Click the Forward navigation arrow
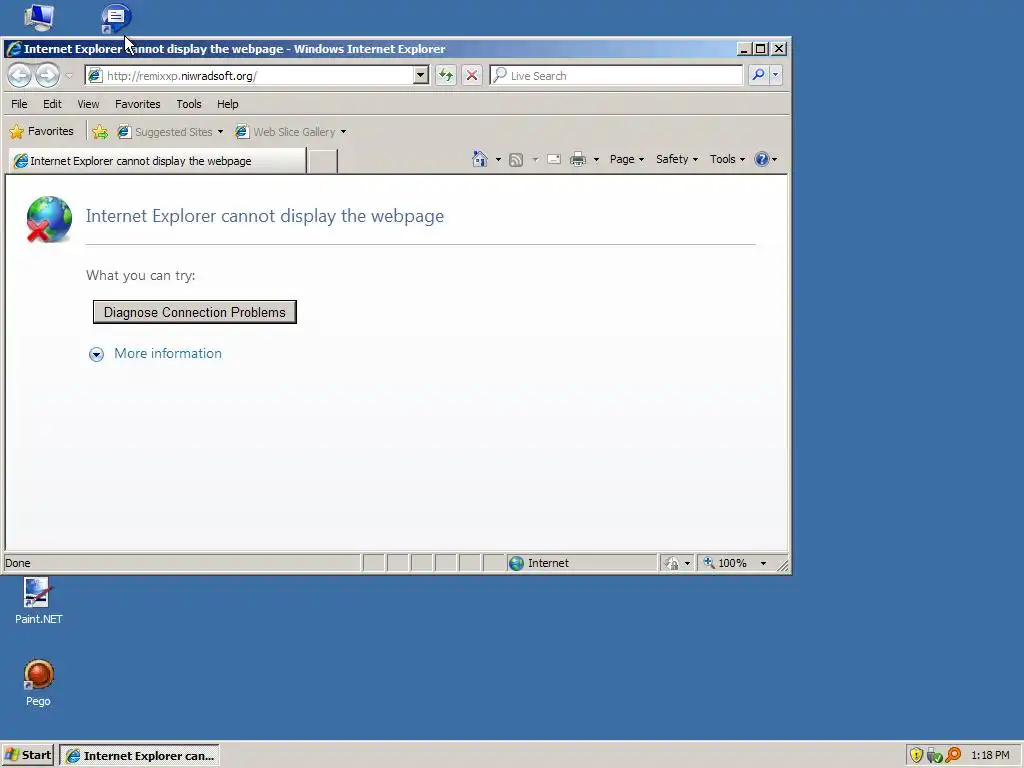Screen dimensions: 1024x768 (47, 76)
